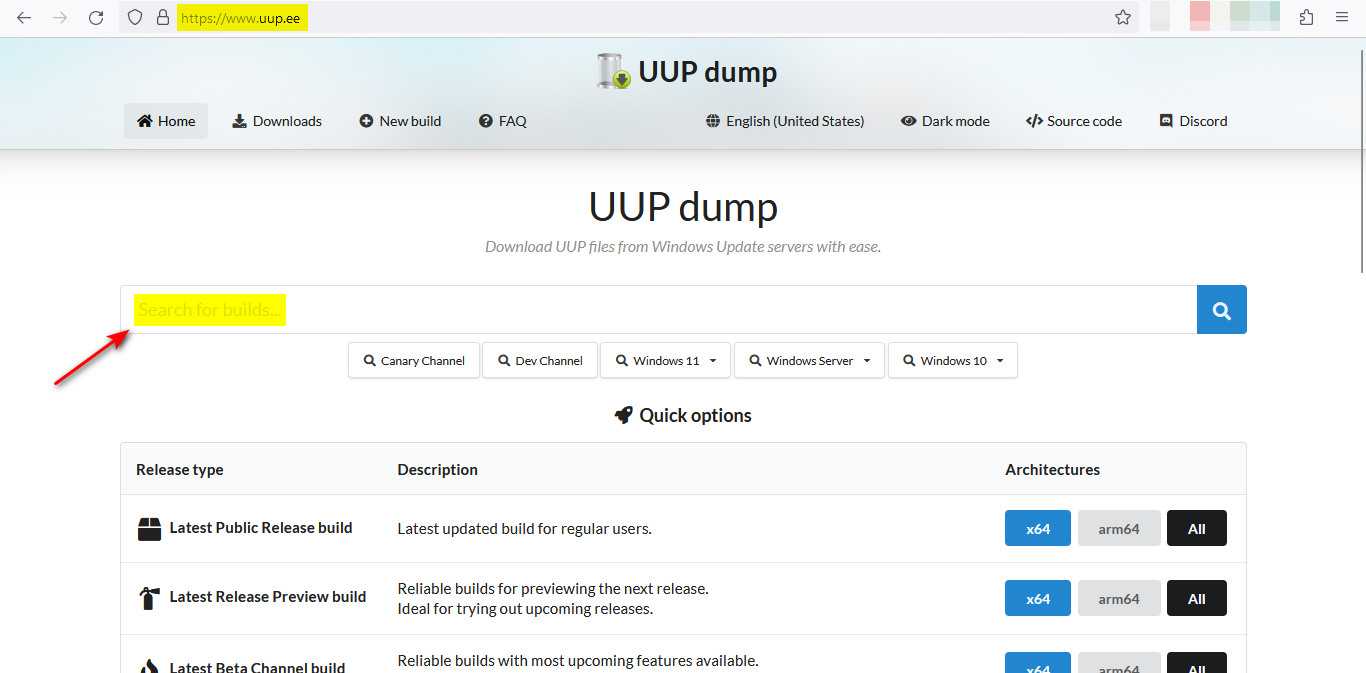Open the Discord link
Image resolution: width=1366 pixels, height=673 pixels.
(x=1193, y=121)
